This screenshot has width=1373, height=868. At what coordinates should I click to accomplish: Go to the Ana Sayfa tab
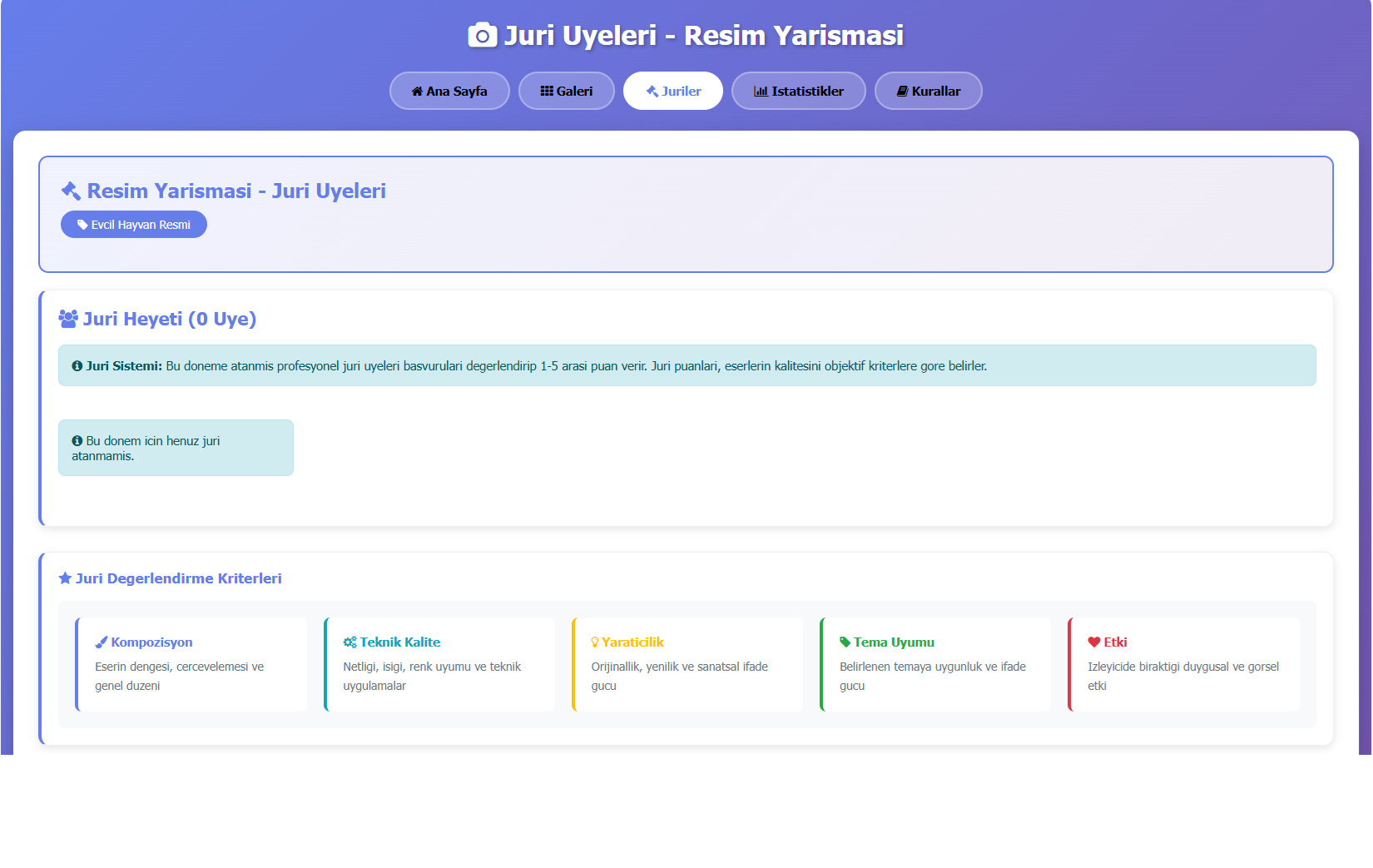click(449, 91)
